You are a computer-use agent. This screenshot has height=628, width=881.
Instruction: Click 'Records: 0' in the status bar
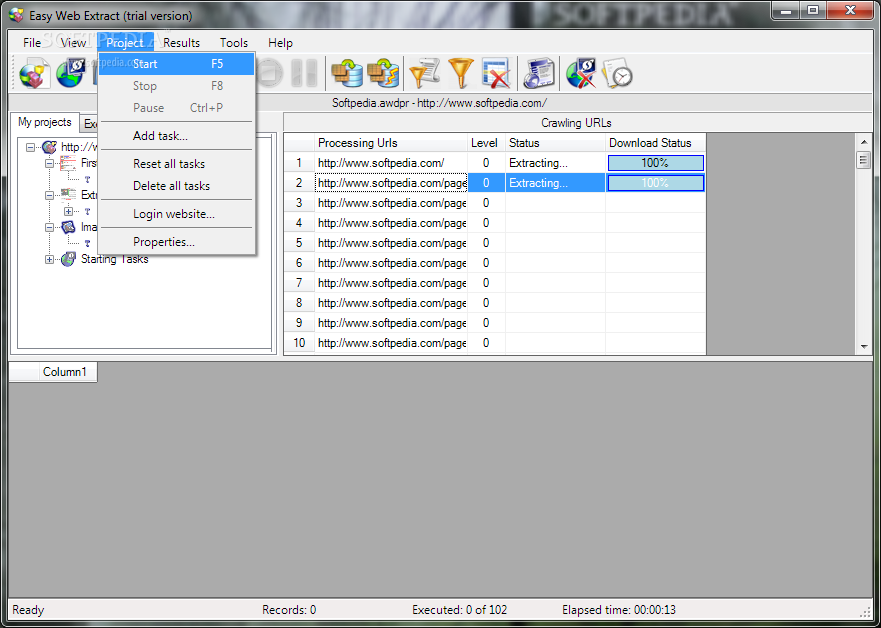(x=289, y=610)
